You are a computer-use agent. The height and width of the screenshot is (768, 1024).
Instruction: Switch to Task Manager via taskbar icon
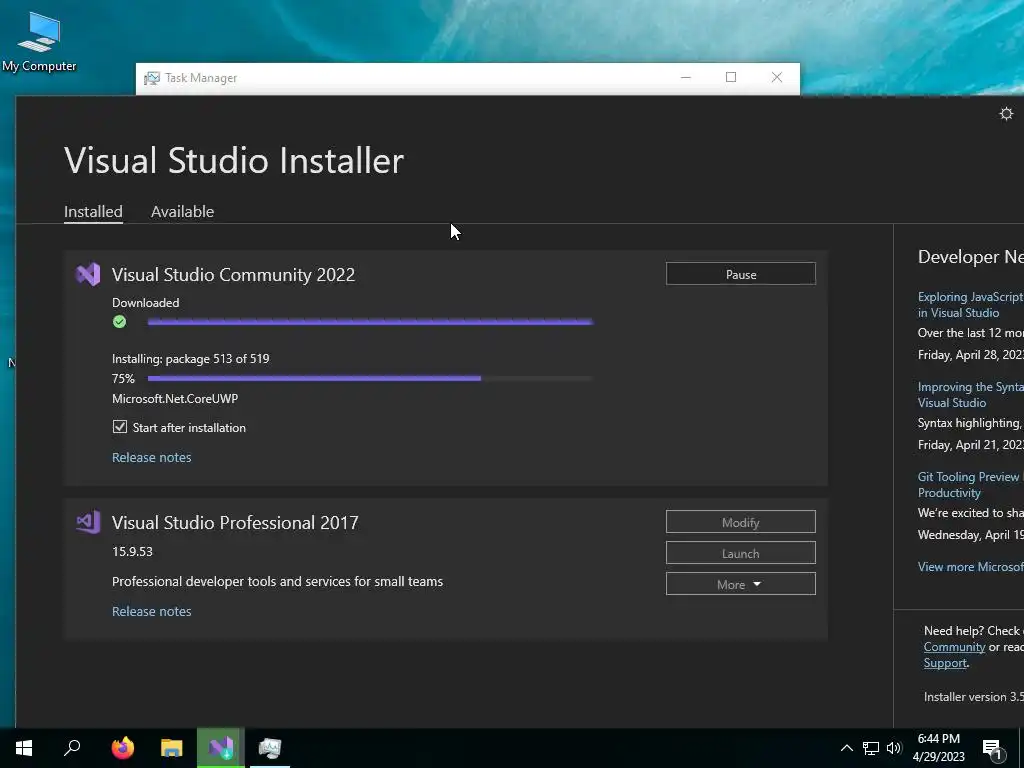point(270,748)
